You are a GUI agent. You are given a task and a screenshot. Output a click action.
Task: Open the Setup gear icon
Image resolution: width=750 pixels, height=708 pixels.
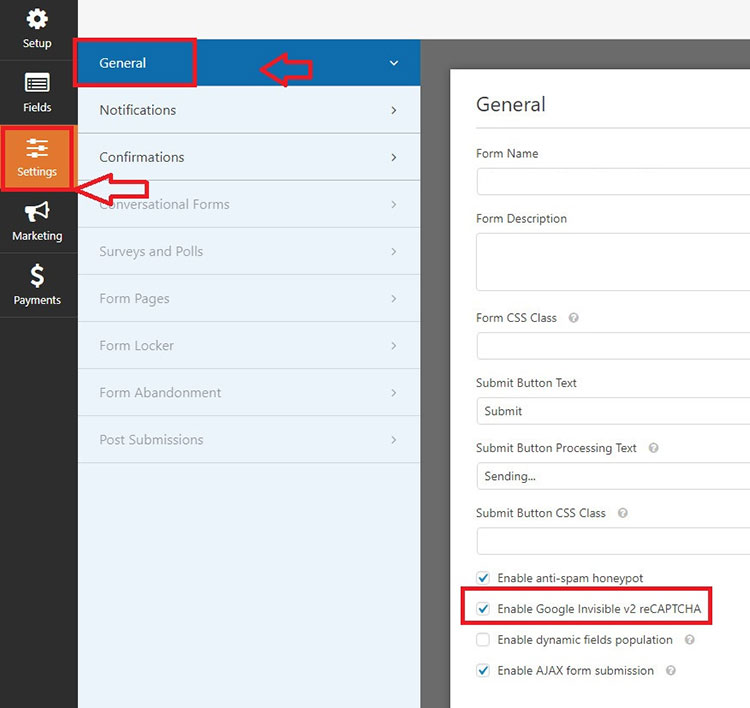(x=37, y=19)
